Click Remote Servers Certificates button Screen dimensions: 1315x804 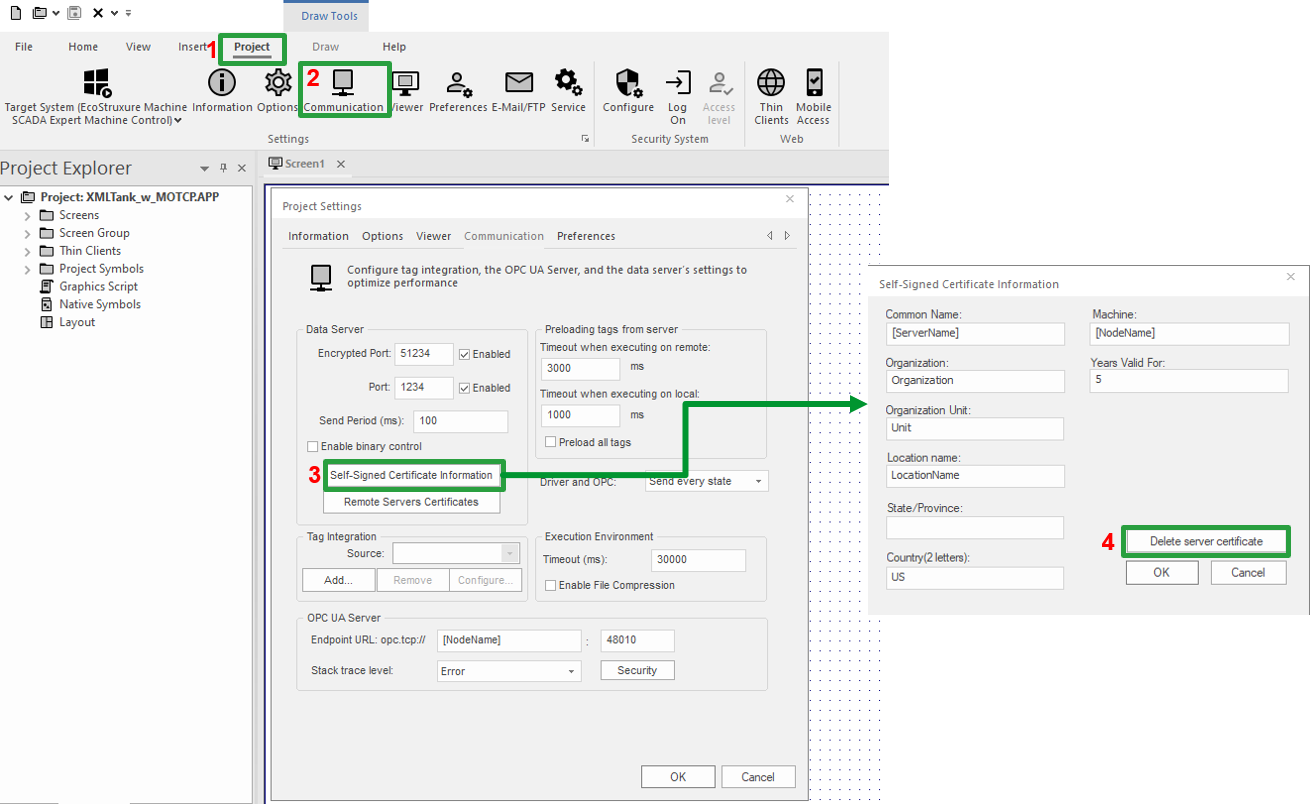pyautogui.click(x=411, y=502)
